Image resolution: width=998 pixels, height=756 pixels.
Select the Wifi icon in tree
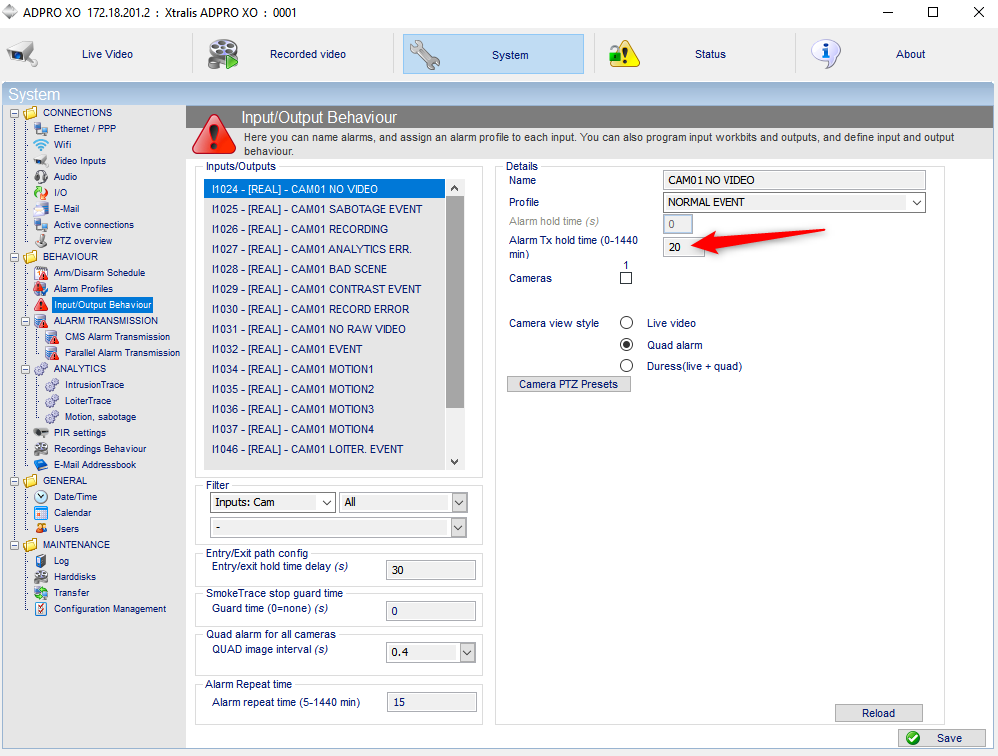click(41, 144)
